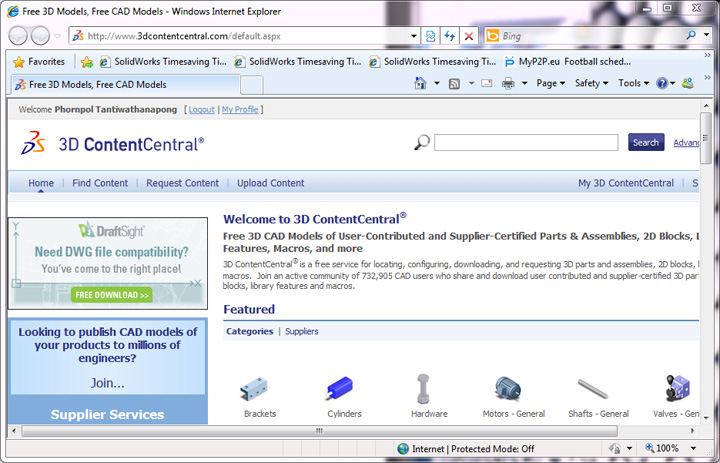Screen dimensions: 720x463
Task: Click the Bing search magnifier icon
Action: [691, 35]
